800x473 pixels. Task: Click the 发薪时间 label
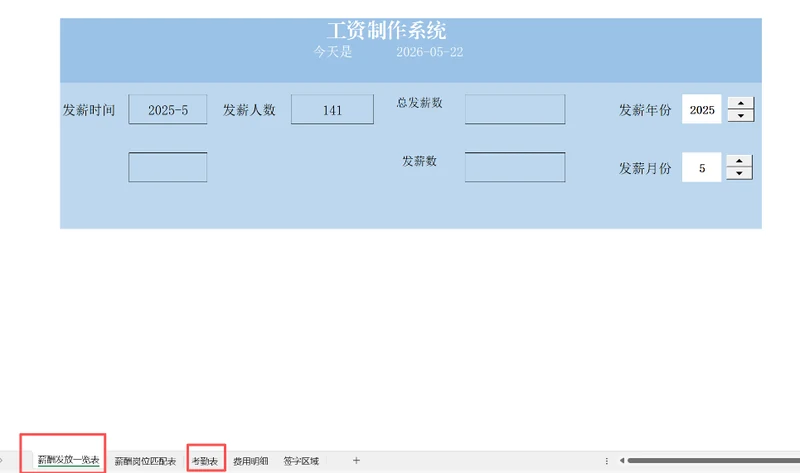coord(89,110)
